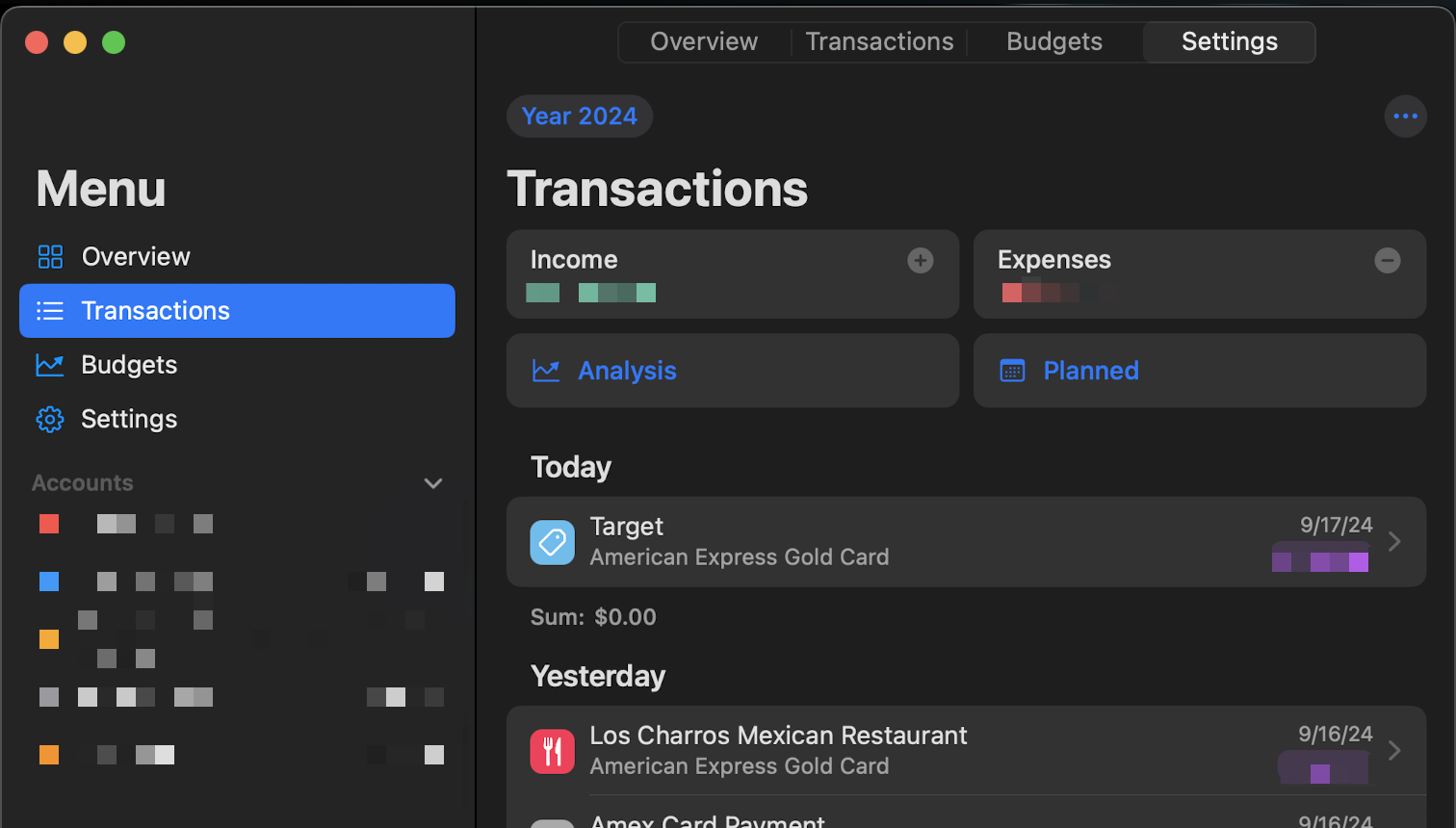This screenshot has width=1456, height=828.
Task: Open the three-dot more options menu
Action: 1405,116
